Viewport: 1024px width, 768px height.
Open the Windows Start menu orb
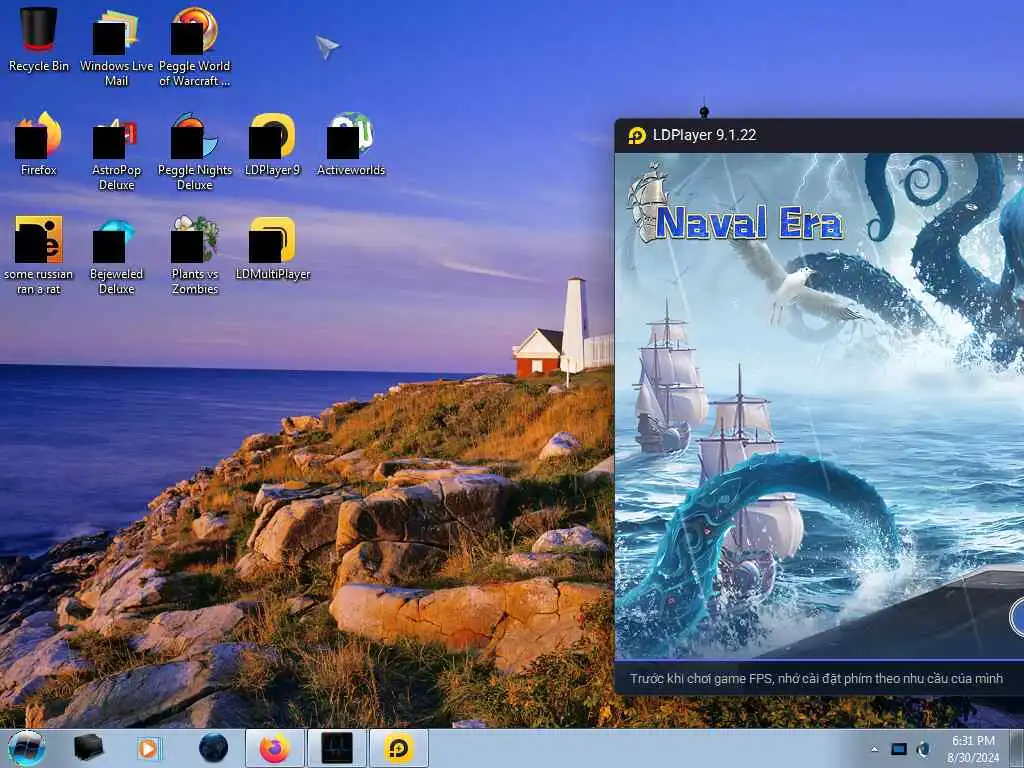point(27,748)
